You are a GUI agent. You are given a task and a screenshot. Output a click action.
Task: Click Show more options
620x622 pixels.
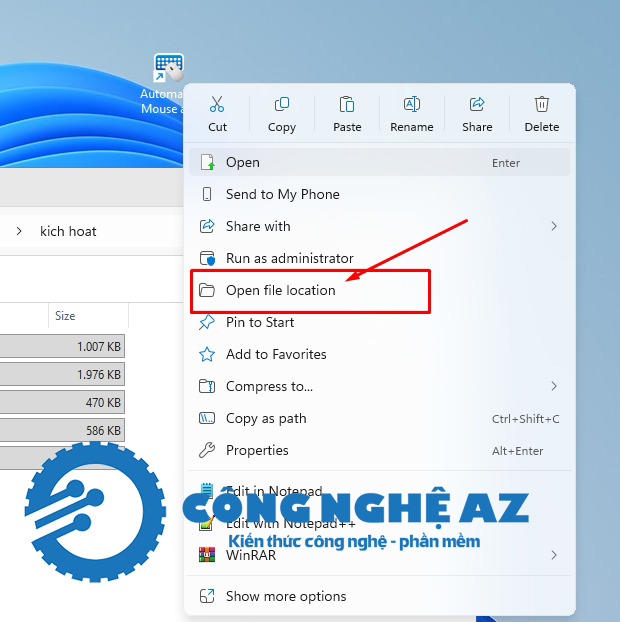pos(286,596)
